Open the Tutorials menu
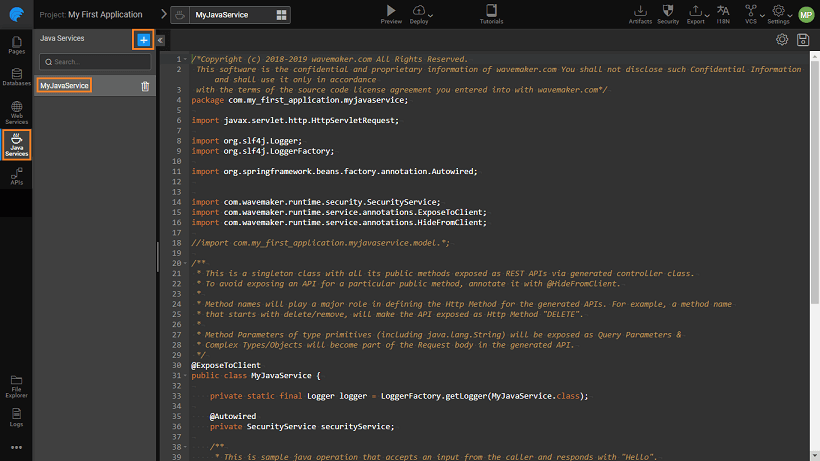Viewport: 820px width, 461px height. click(x=491, y=14)
